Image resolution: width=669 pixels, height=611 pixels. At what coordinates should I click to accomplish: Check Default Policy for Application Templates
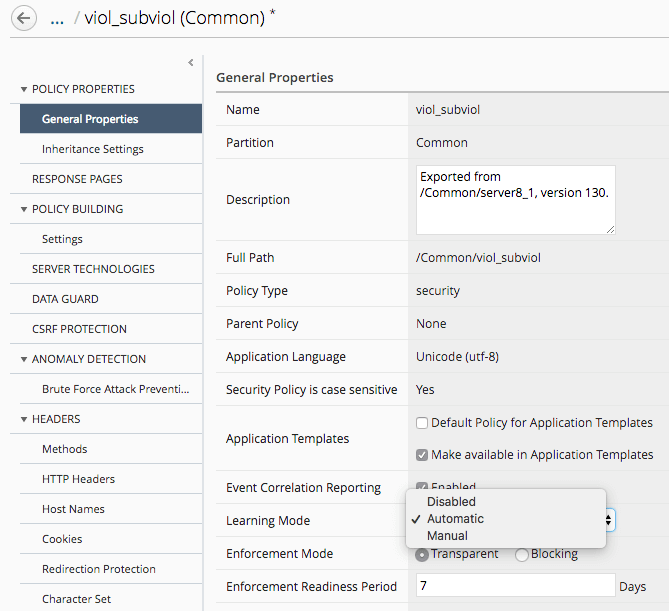pos(422,423)
